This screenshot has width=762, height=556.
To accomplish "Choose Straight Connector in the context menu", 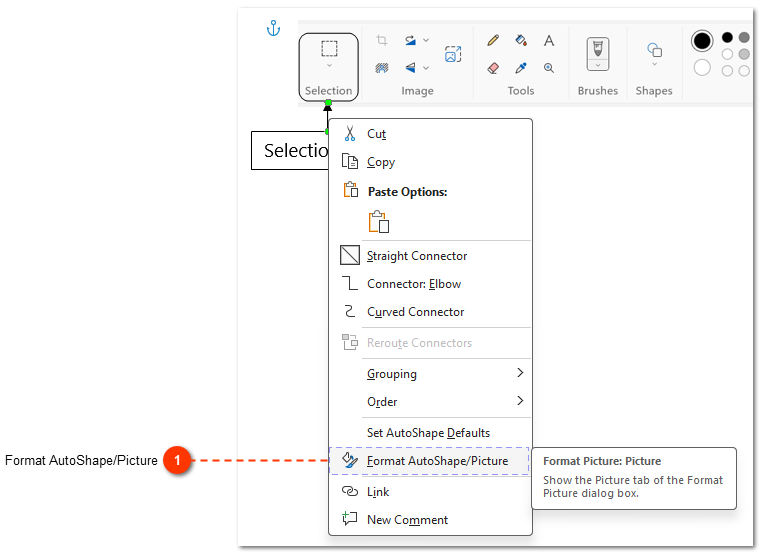I will point(430,256).
